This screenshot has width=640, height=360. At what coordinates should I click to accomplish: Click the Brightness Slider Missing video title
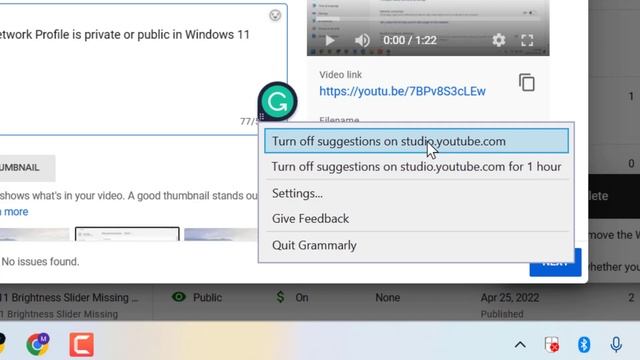click(69, 298)
